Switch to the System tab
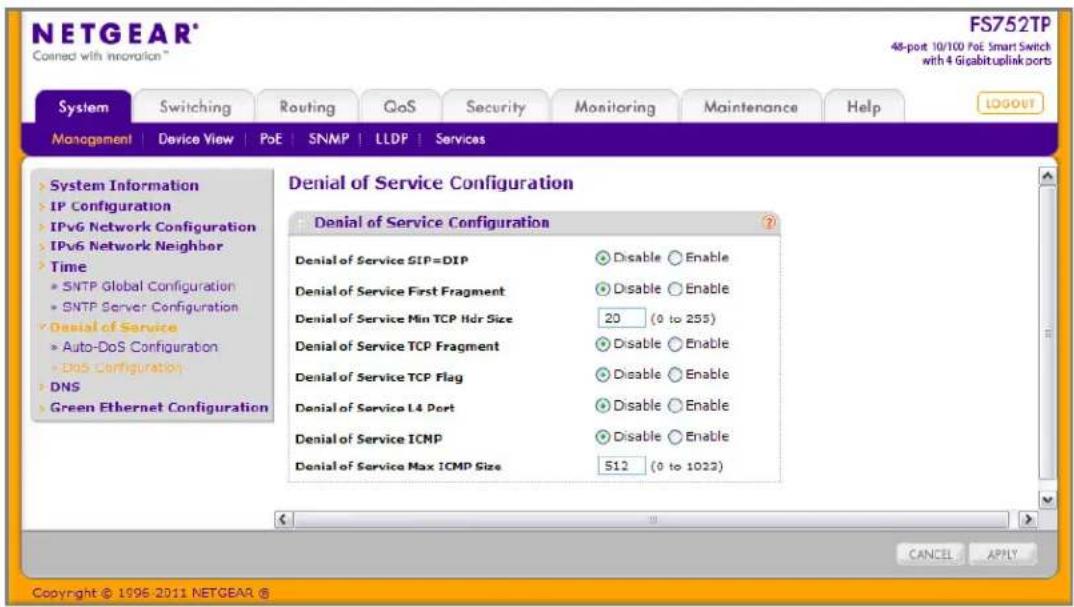This screenshot has width=1074, height=607. [83, 108]
